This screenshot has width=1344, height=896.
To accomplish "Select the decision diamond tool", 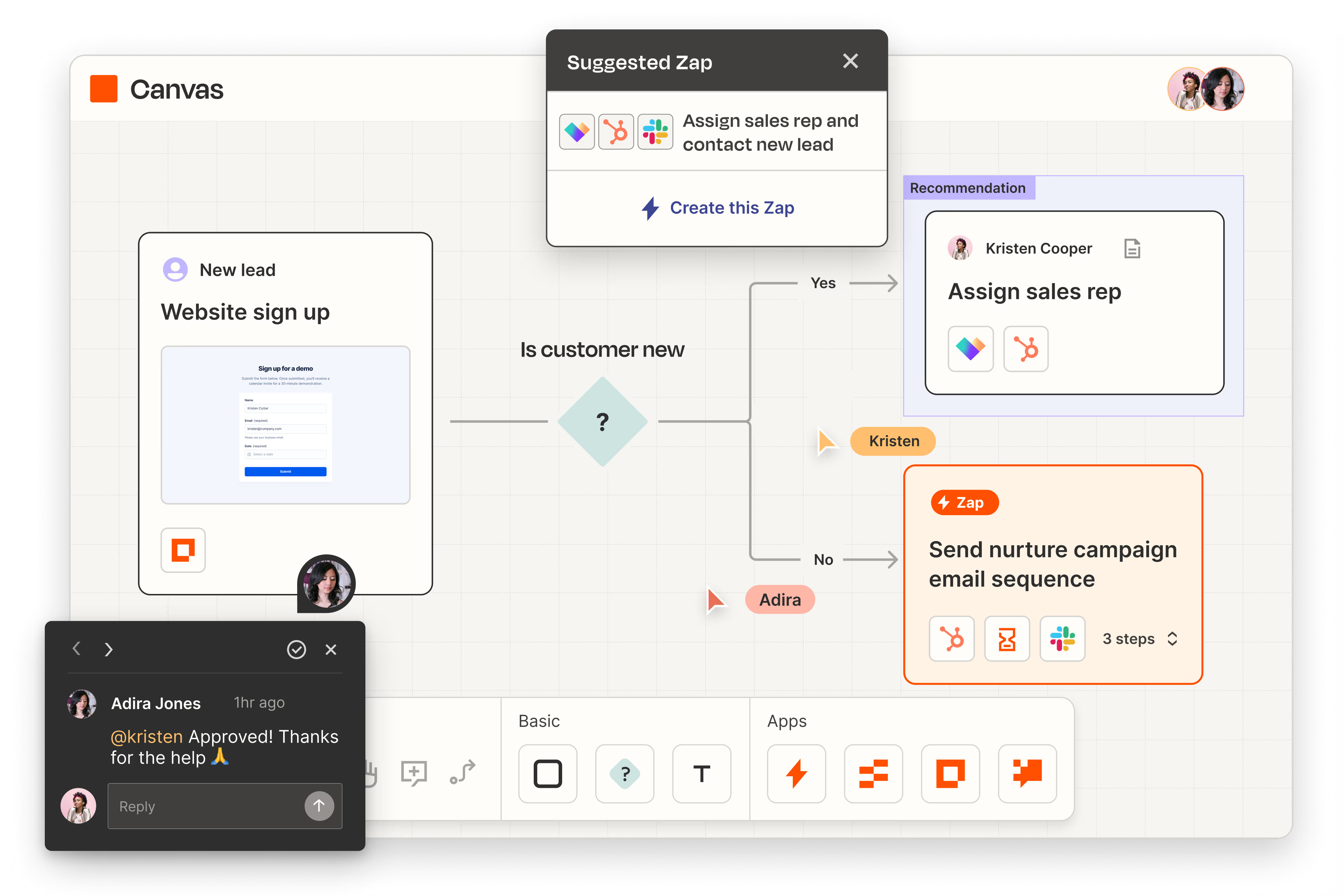I will [x=624, y=774].
